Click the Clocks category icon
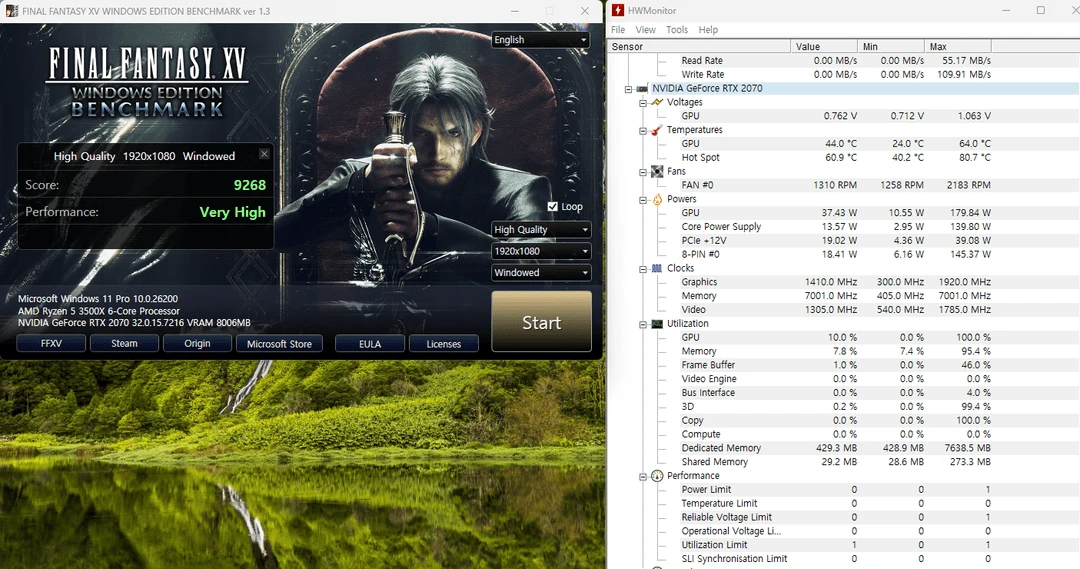Image resolution: width=1080 pixels, height=569 pixels. [x=657, y=268]
